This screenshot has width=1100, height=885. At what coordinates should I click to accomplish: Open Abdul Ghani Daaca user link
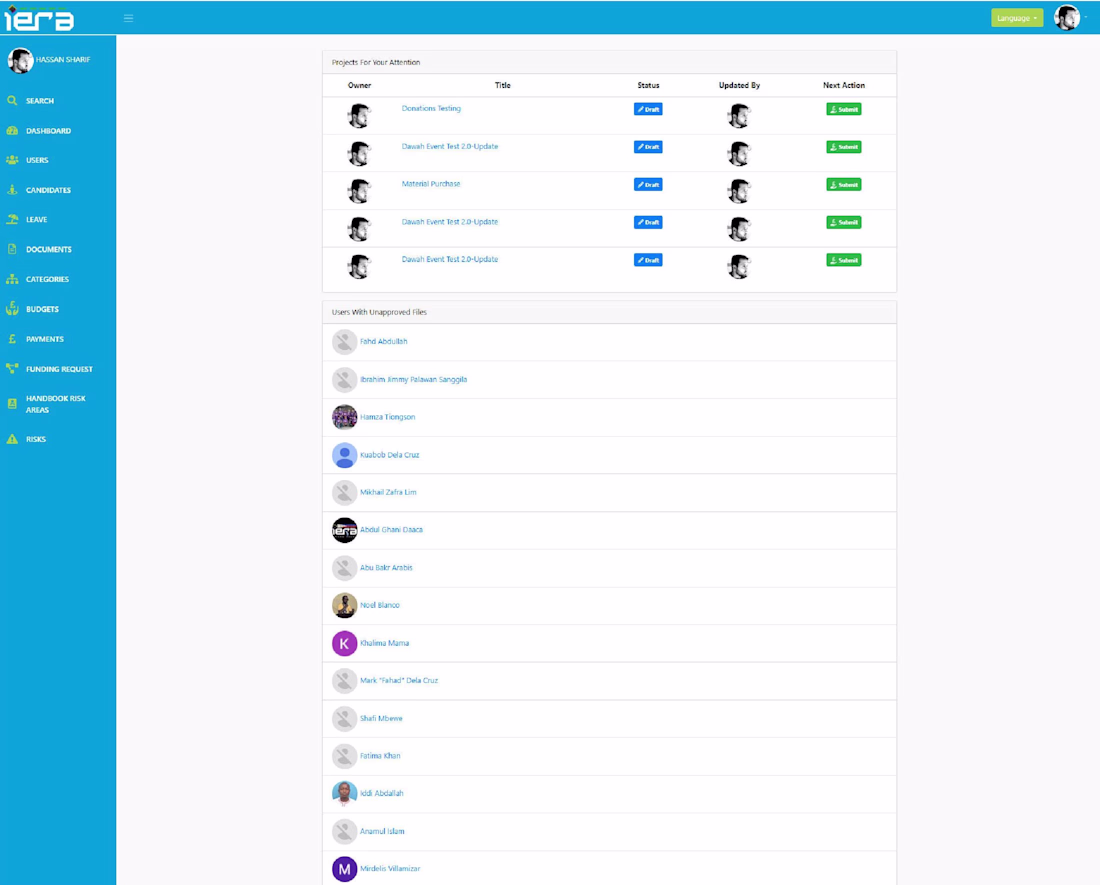pyautogui.click(x=391, y=529)
